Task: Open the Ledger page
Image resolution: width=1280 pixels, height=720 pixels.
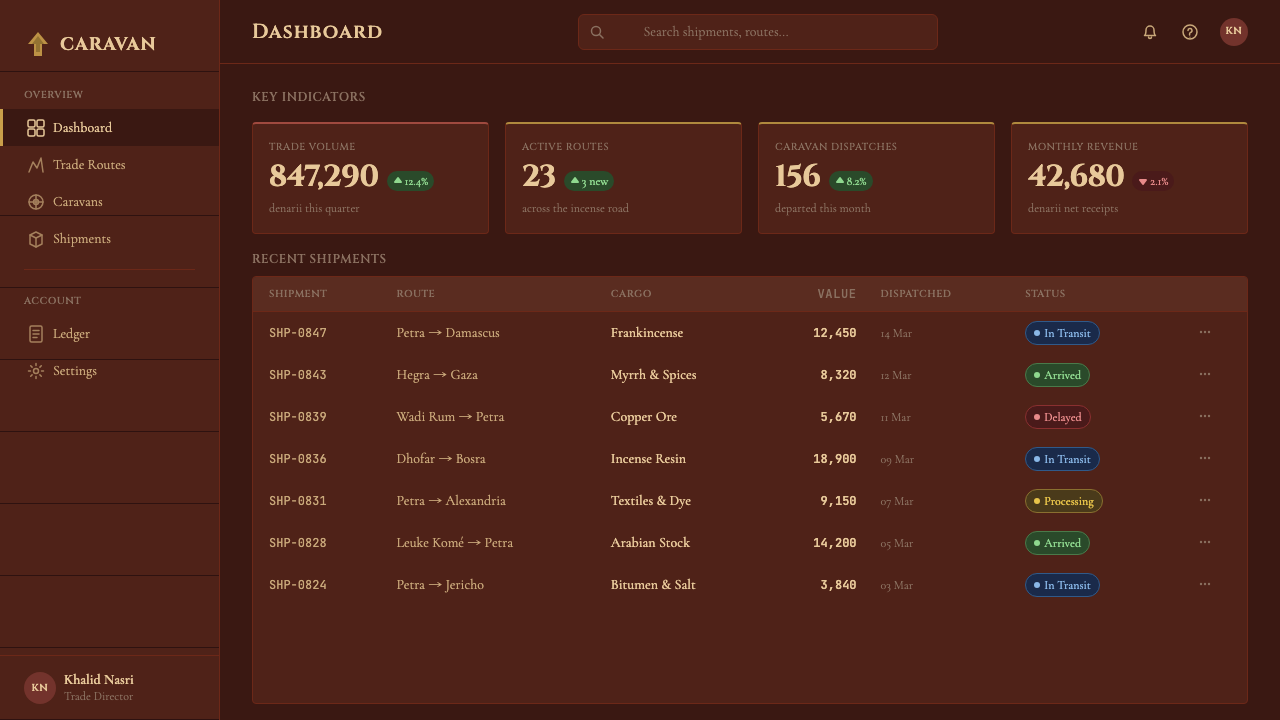Action: 110,334
